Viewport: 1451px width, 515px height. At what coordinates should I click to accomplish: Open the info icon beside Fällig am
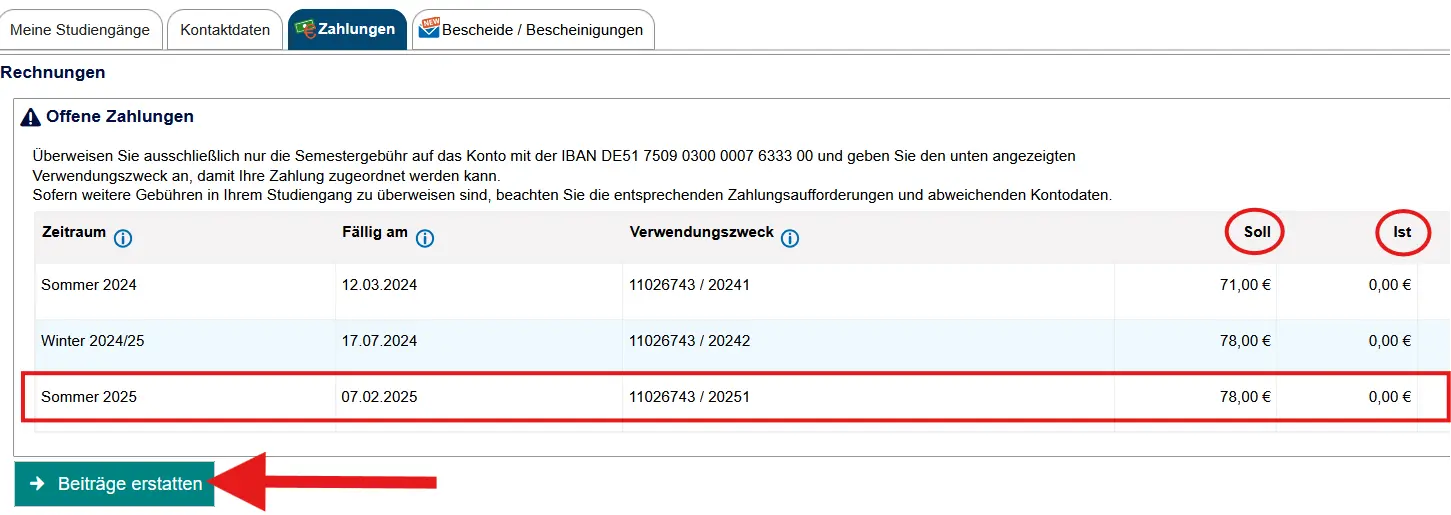(x=424, y=238)
